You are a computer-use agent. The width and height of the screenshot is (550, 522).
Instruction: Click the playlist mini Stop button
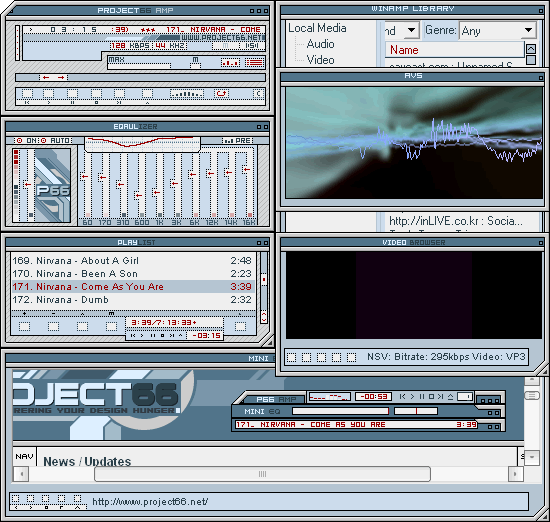pyautogui.click(x=162, y=336)
